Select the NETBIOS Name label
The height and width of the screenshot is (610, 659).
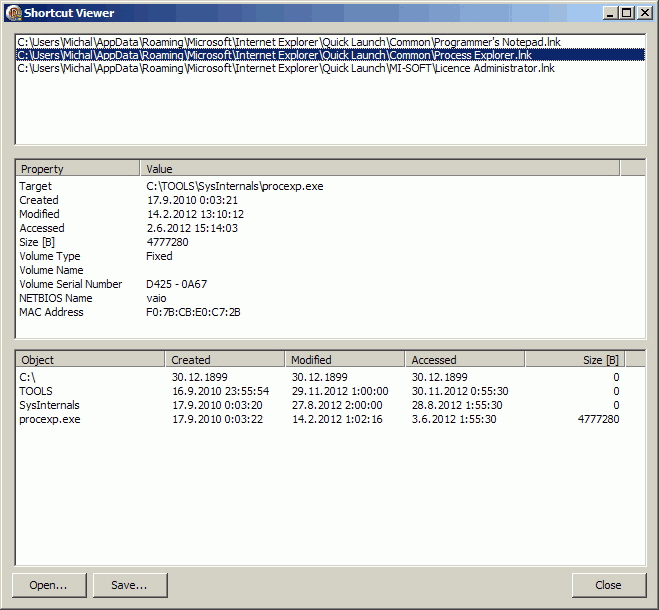[55, 298]
